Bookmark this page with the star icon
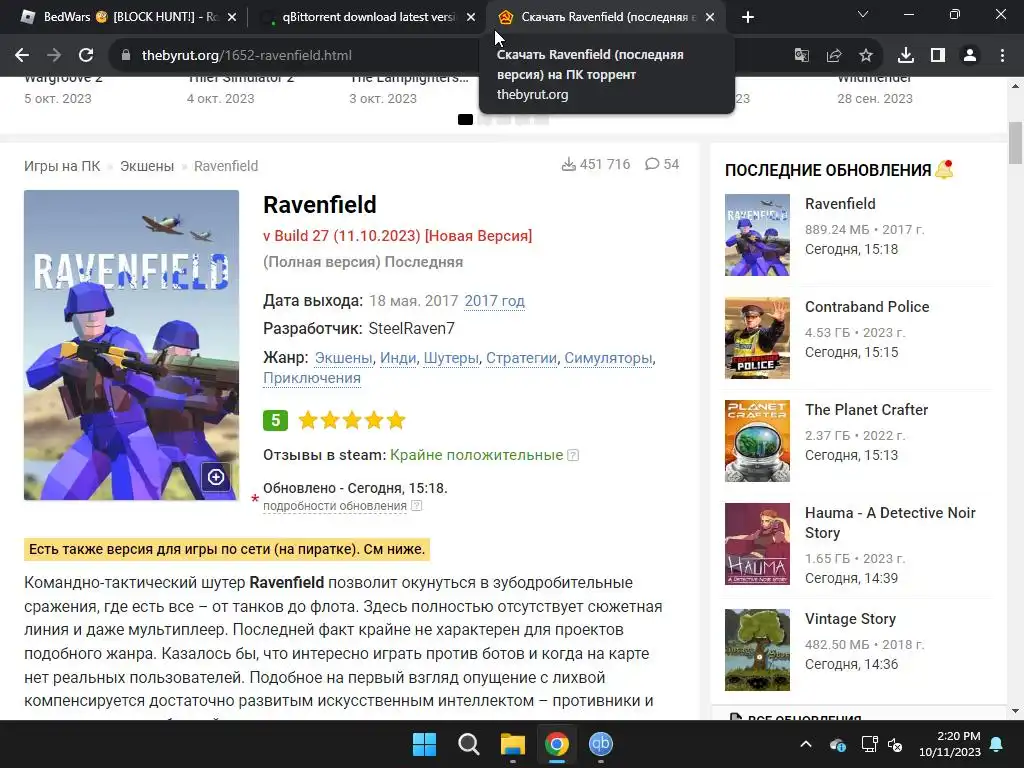 [866, 56]
